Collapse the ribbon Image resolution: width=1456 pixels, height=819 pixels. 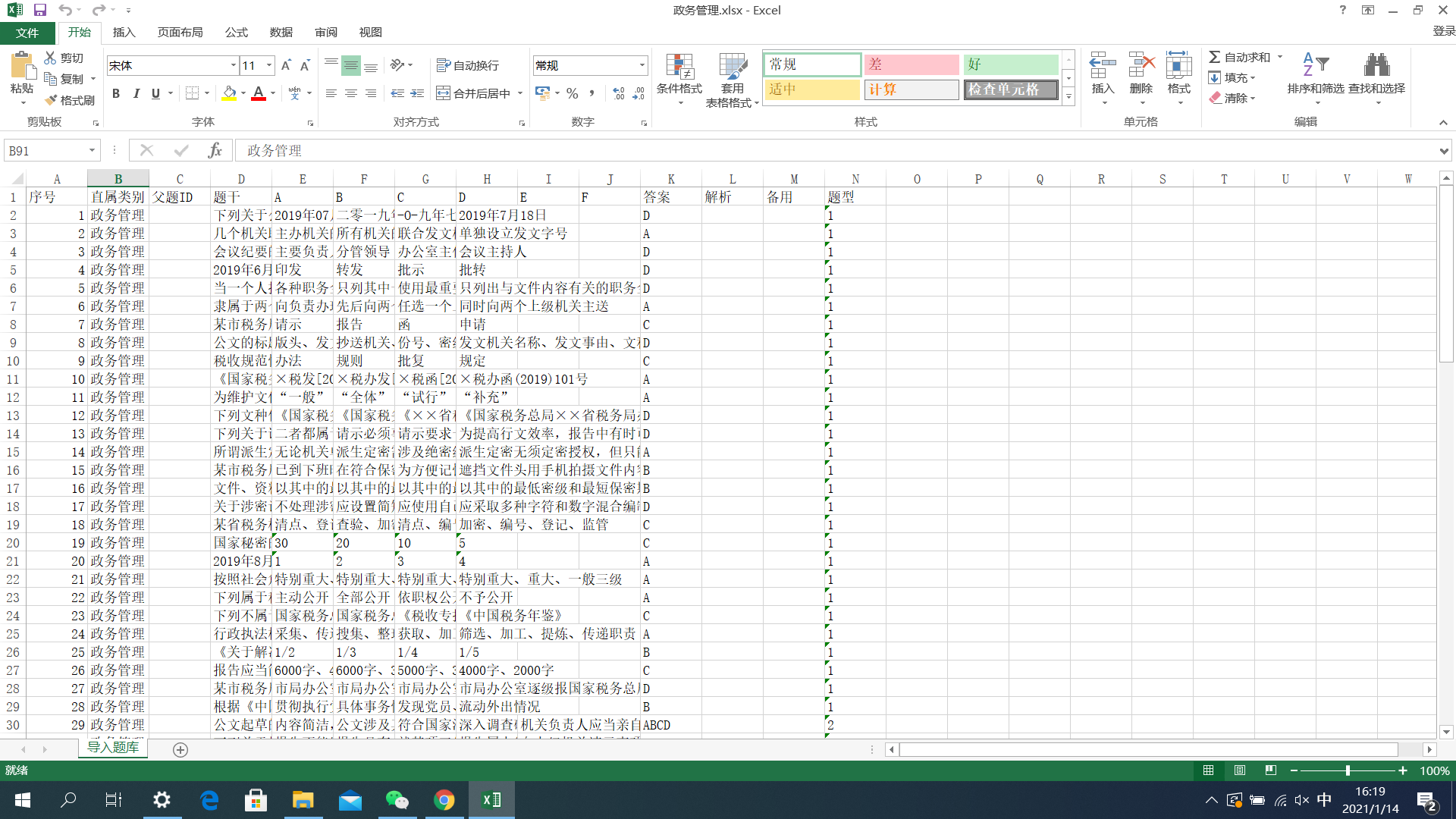coord(1443,122)
